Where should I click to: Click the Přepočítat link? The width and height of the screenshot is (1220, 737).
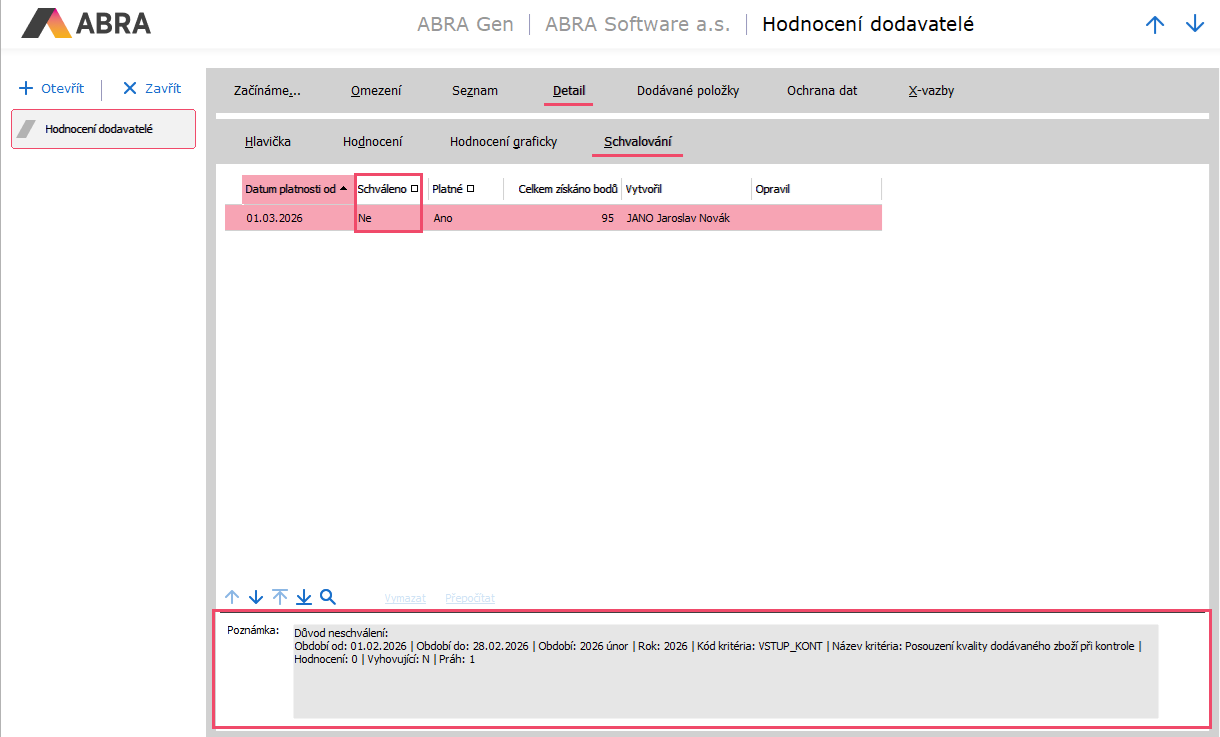(470, 598)
